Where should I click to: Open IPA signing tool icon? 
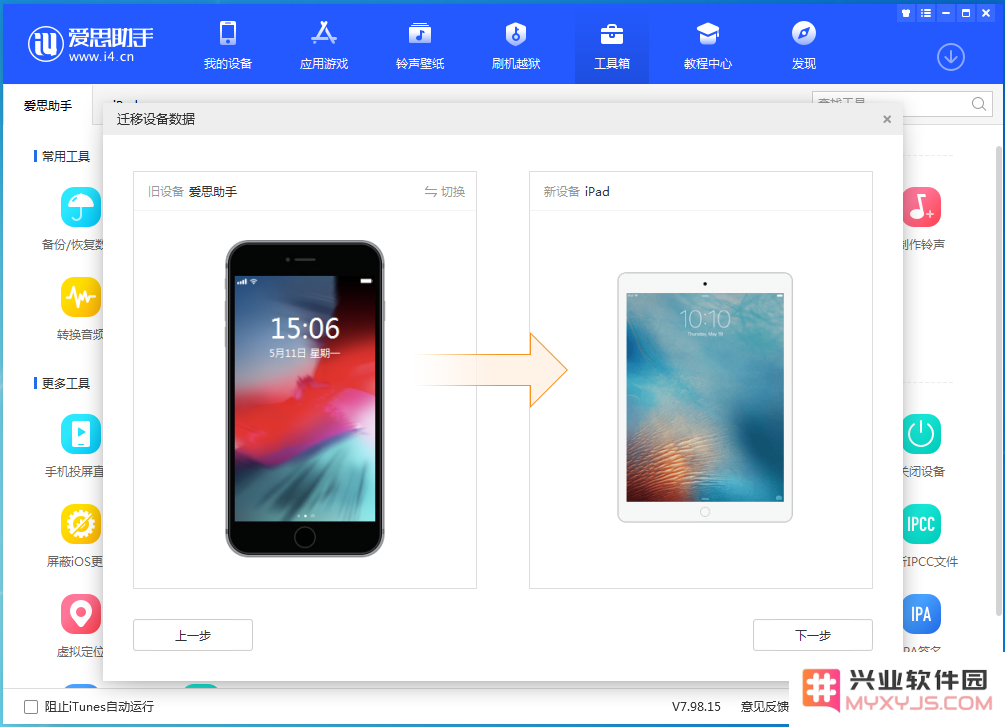pos(922,614)
